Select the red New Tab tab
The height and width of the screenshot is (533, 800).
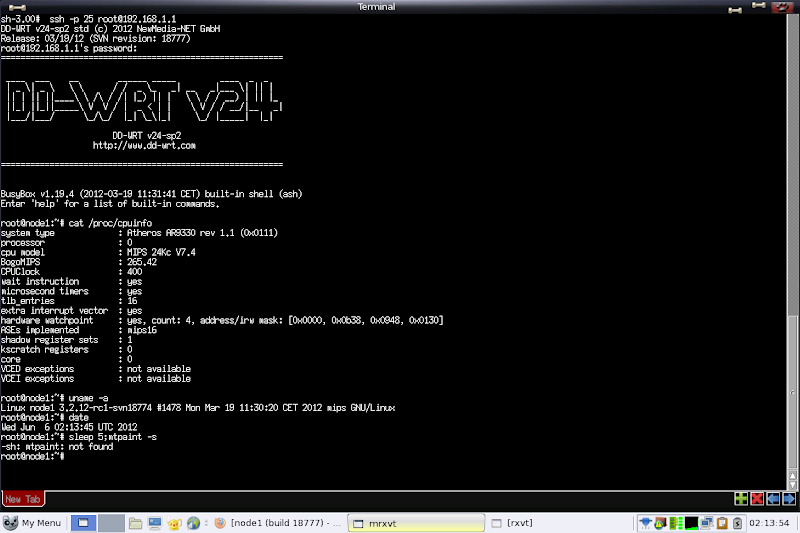click(x=23, y=499)
